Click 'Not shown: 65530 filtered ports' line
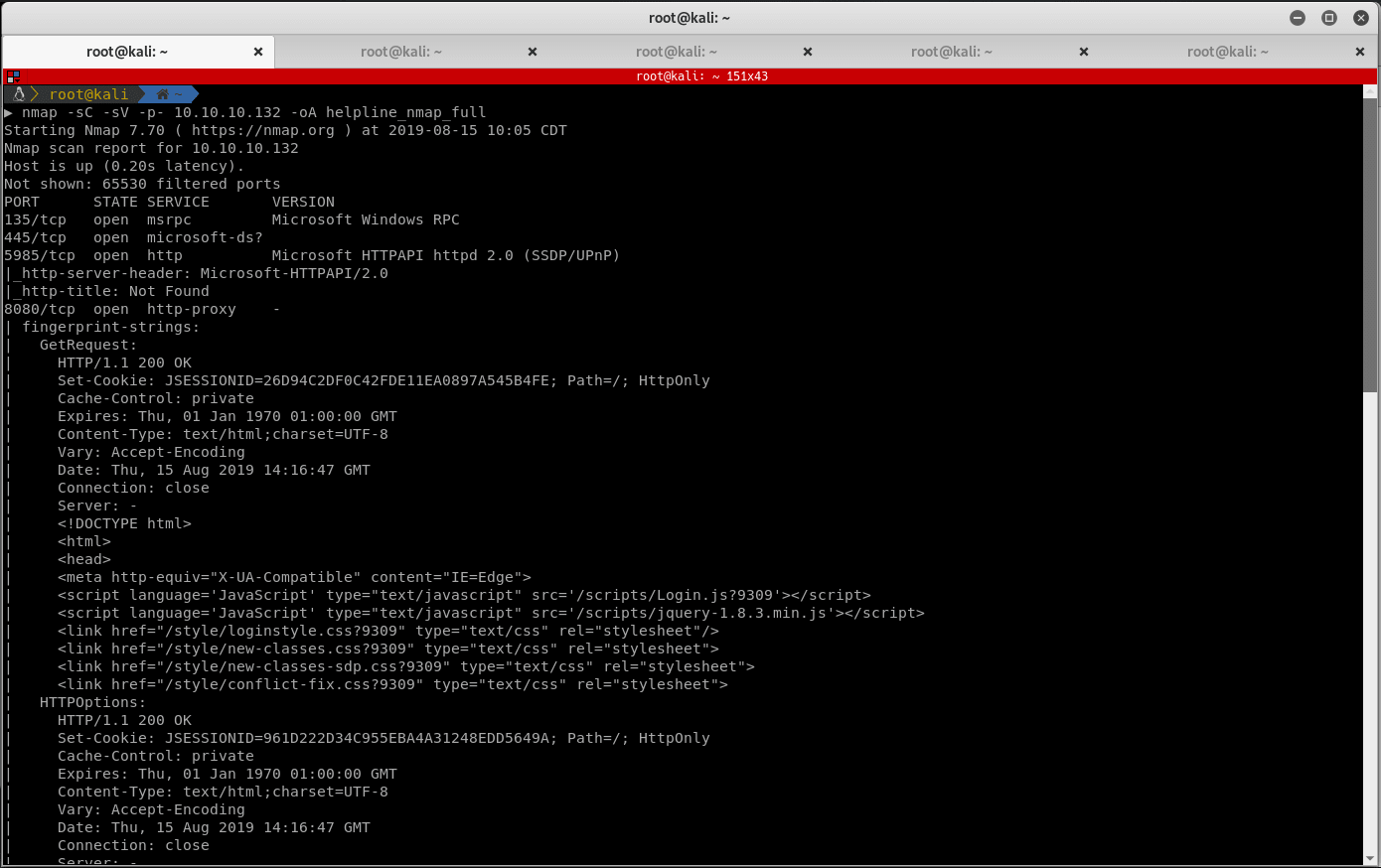The width and height of the screenshot is (1381, 868). pyautogui.click(x=142, y=184)
